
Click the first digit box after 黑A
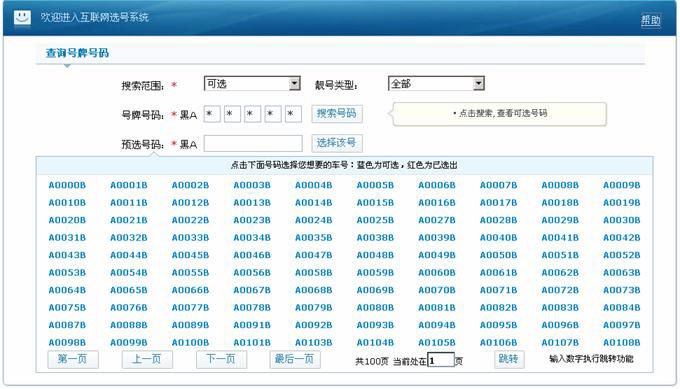click(x=212, y=114)
